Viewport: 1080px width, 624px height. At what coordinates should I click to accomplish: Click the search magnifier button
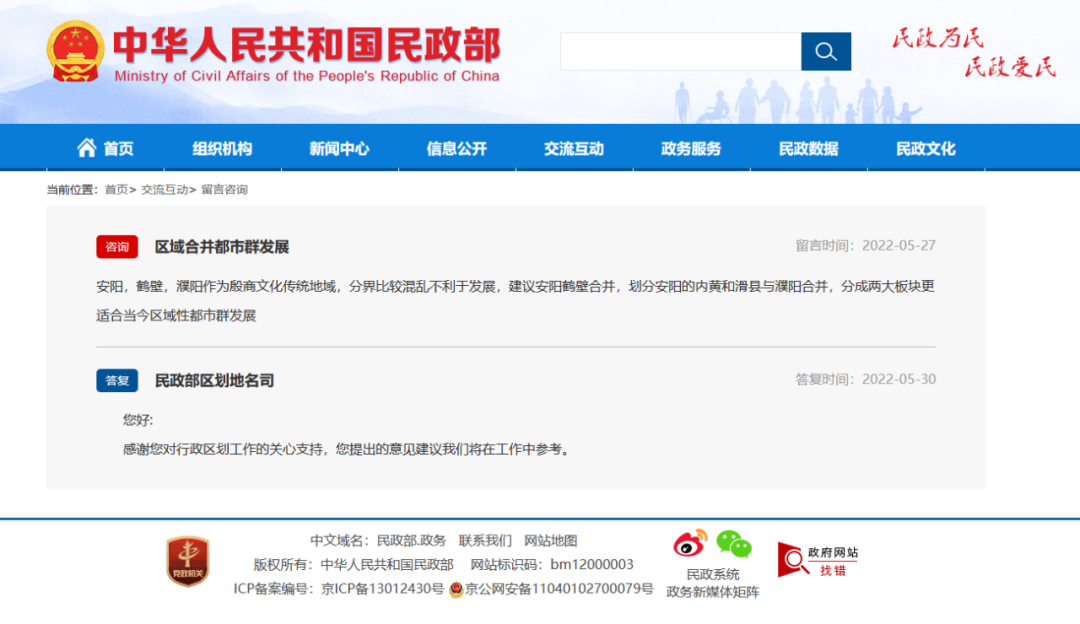click(x=826, y=52)
